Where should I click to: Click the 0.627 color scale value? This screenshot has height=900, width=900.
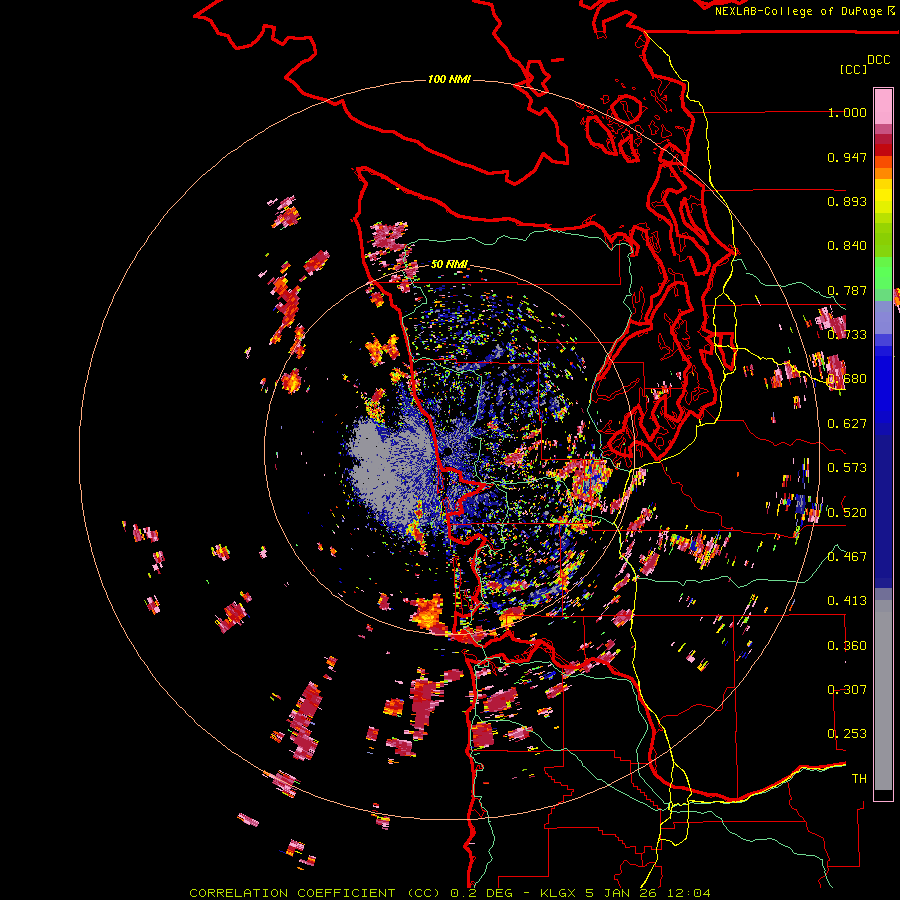coord(847,424)
